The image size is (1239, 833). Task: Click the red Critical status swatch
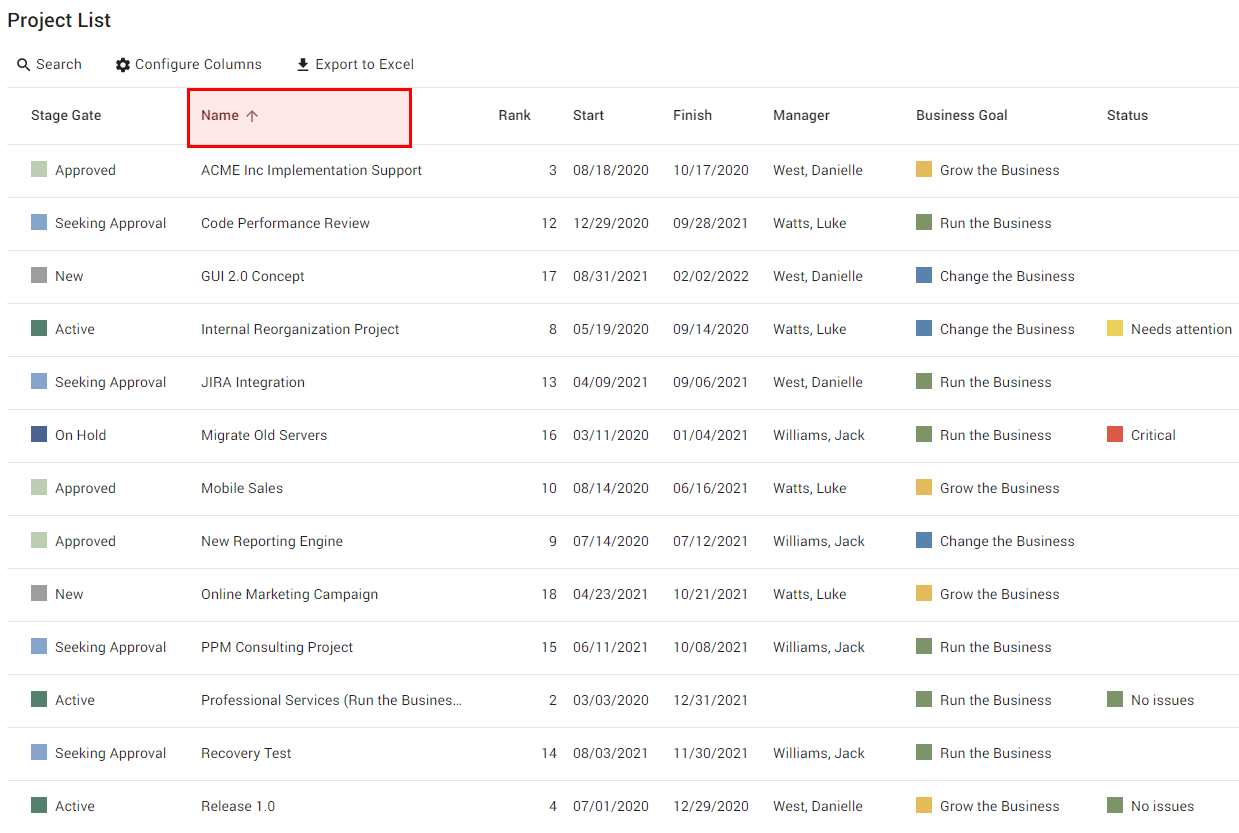click(1115, 435)
